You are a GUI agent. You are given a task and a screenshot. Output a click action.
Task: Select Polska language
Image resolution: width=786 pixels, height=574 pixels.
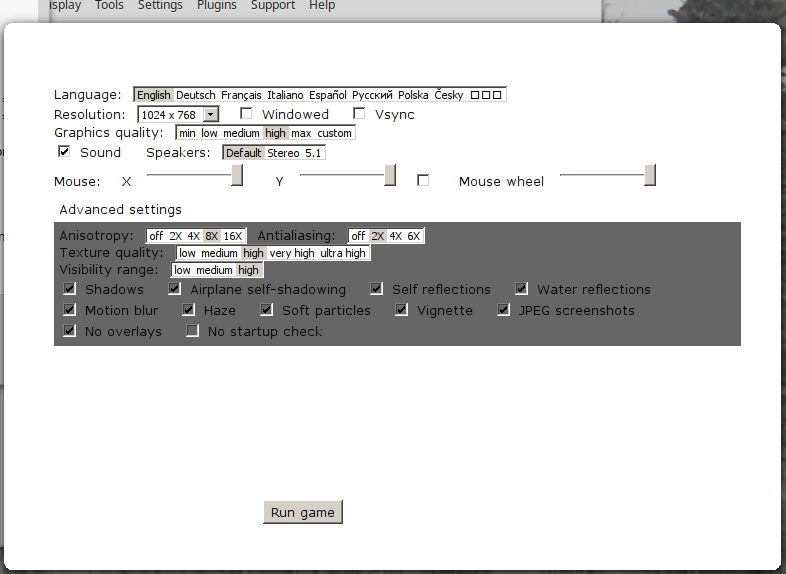click(x=413, y=95)
